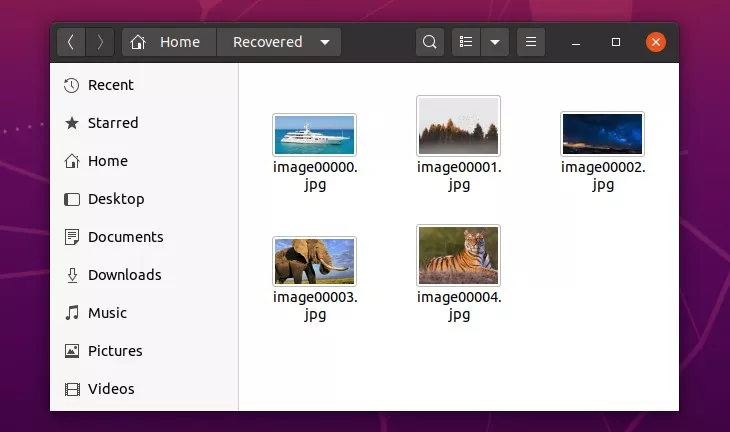Click the Videos film icon
Screen dimensions: 730x432
coord(72,389)
